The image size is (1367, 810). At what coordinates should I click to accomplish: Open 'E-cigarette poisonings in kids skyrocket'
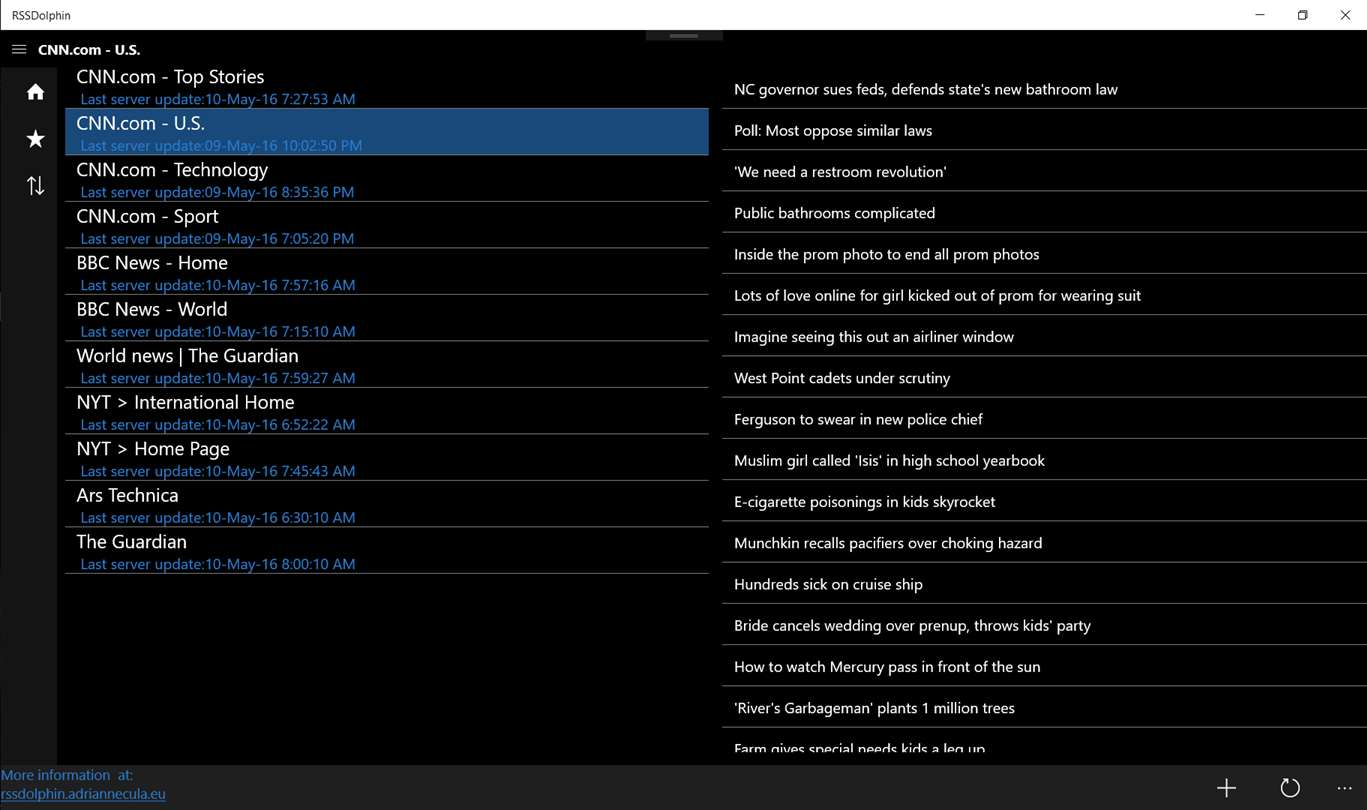(x=1044, y=501)
